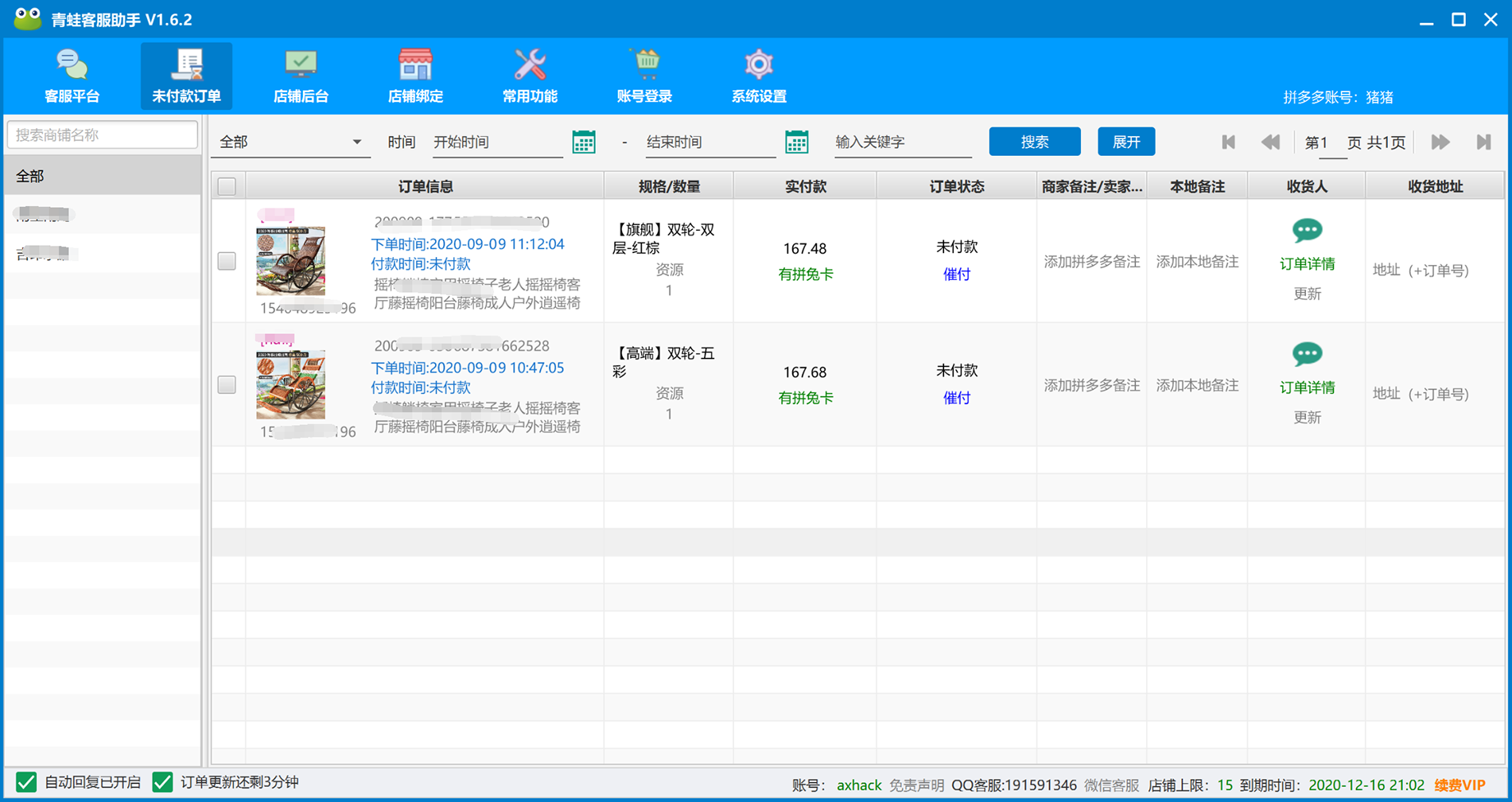Screen dimensions: 1512x802
Task: Go to the next page arrow
Action: [1440, 142]
